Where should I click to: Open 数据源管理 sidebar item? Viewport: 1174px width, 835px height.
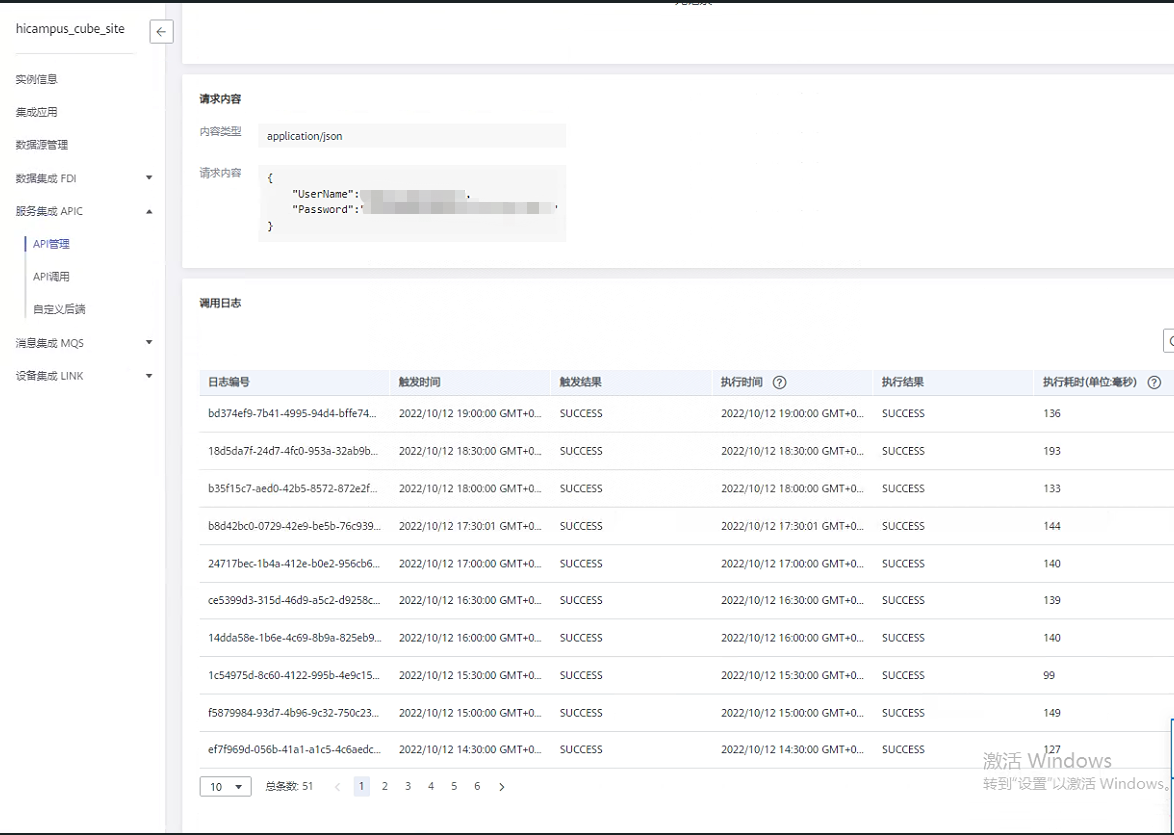click(x=42, y=145)
